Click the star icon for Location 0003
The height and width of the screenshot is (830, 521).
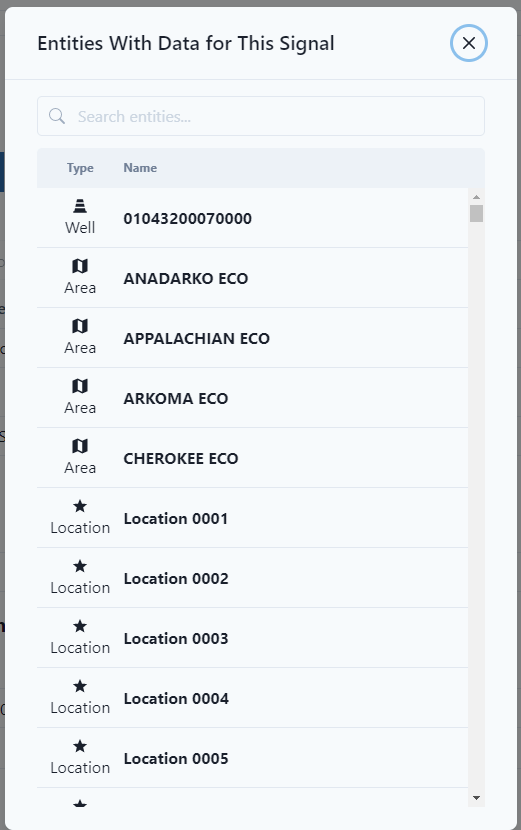click(80, 626)
